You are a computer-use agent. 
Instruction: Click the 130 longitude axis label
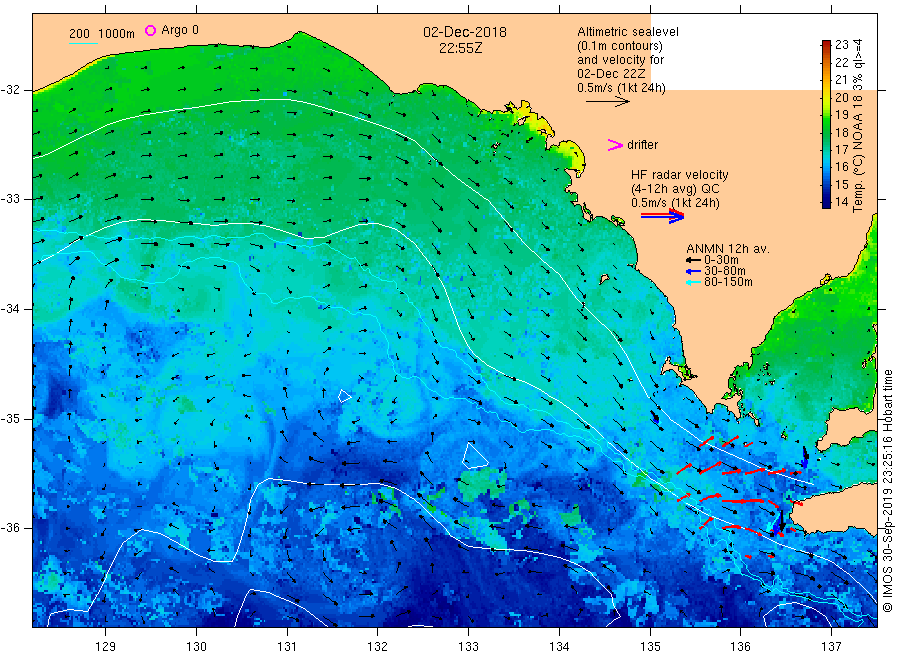point(196,647)
